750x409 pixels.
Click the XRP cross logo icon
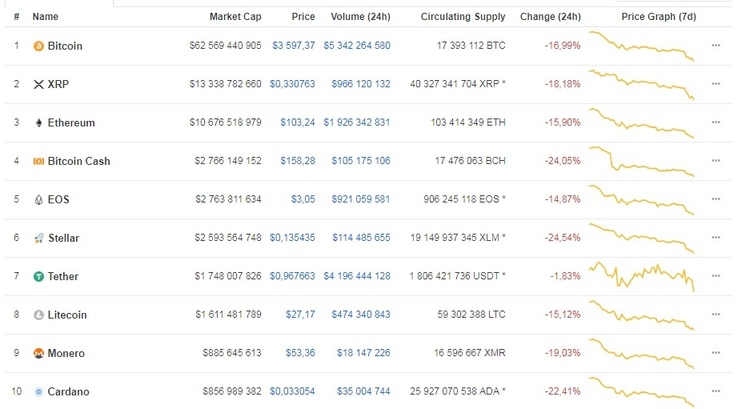(x=39, y=84)
